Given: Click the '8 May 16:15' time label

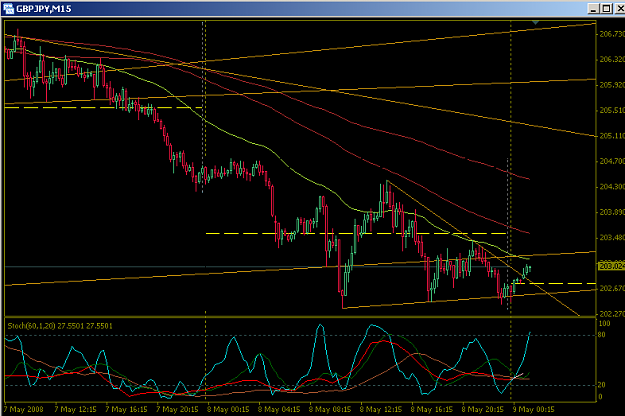Looking at the screenshot, I should click(432, 409).
